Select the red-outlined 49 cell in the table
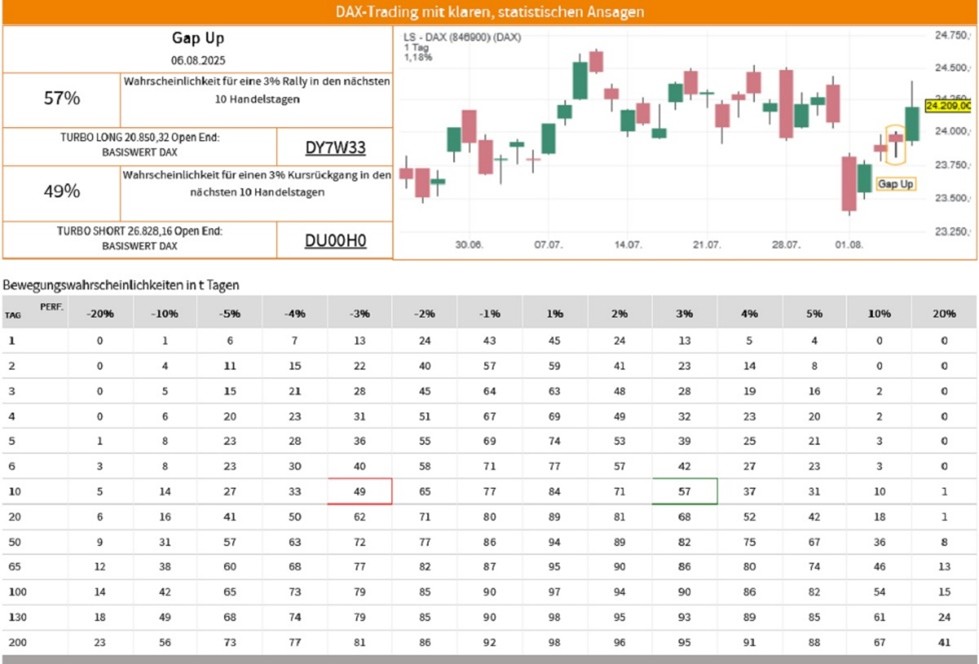Image resolution: width=979 pixels, height=664 pixels. point(360,492)
